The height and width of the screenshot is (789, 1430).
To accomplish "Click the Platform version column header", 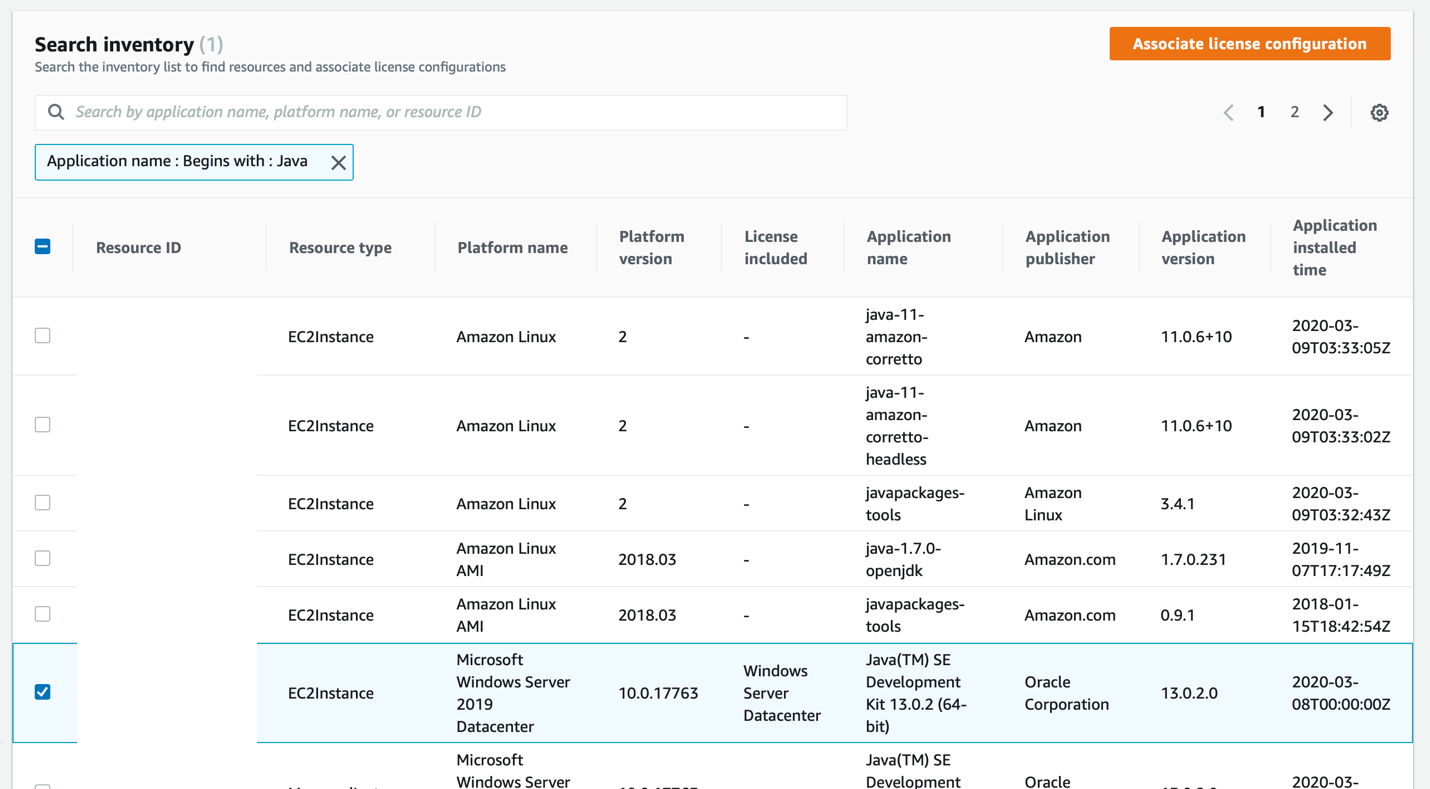I will coord(653,246).
